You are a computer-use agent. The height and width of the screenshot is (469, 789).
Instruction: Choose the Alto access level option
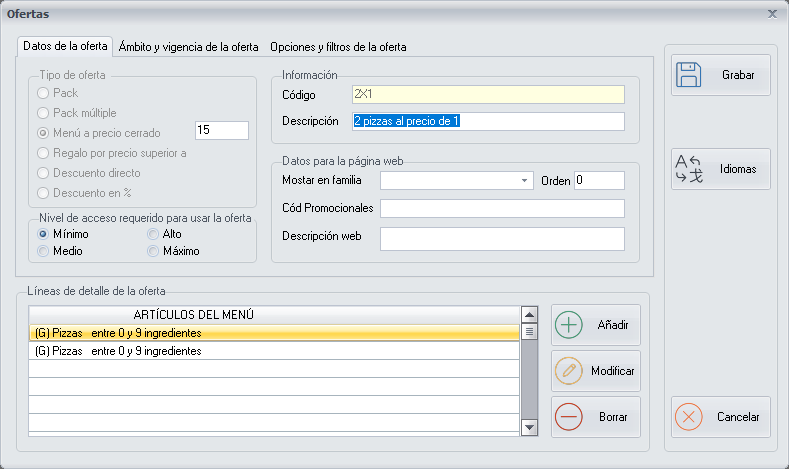click(x=154, y=234)
